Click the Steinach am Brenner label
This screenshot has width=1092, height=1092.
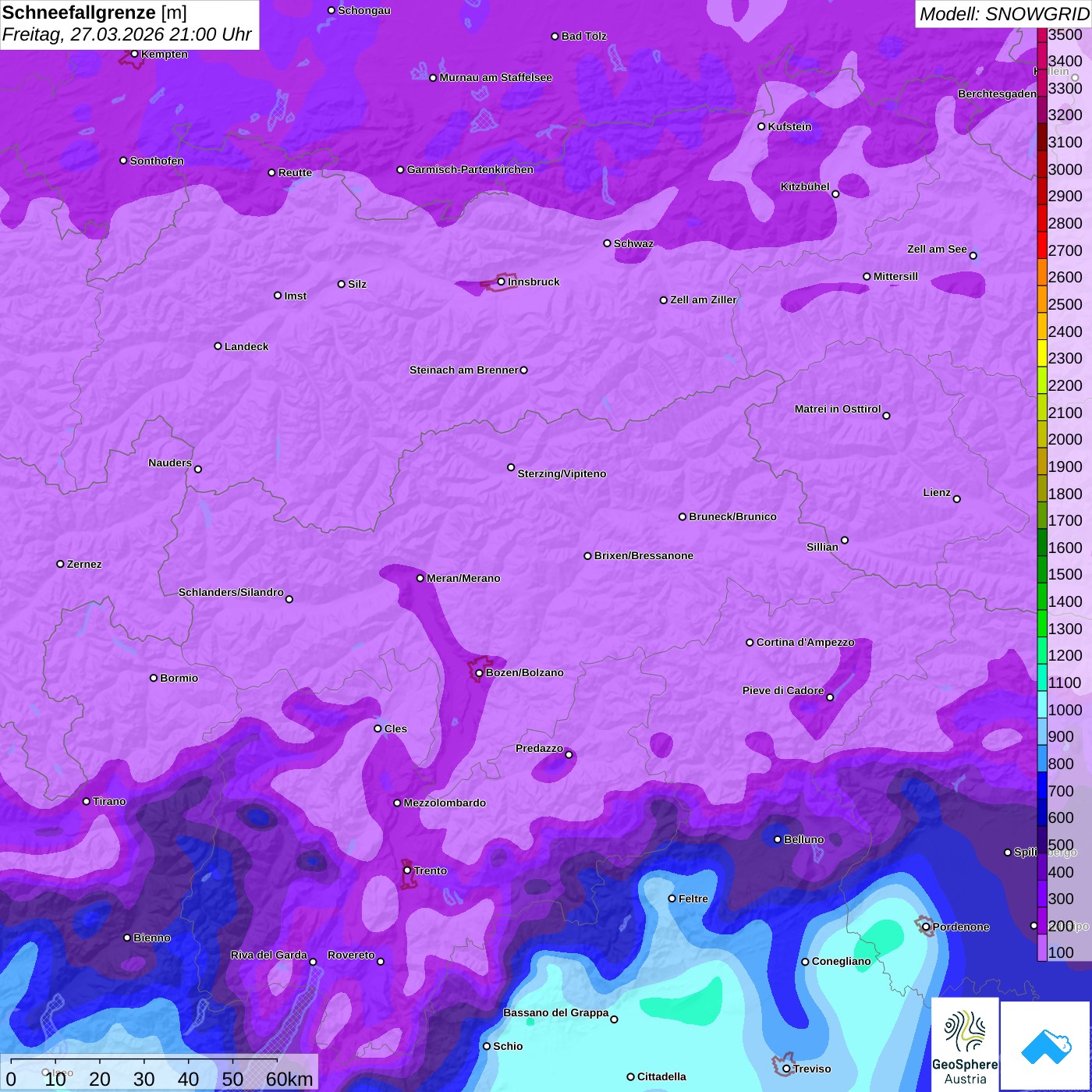tap(464, 370)
